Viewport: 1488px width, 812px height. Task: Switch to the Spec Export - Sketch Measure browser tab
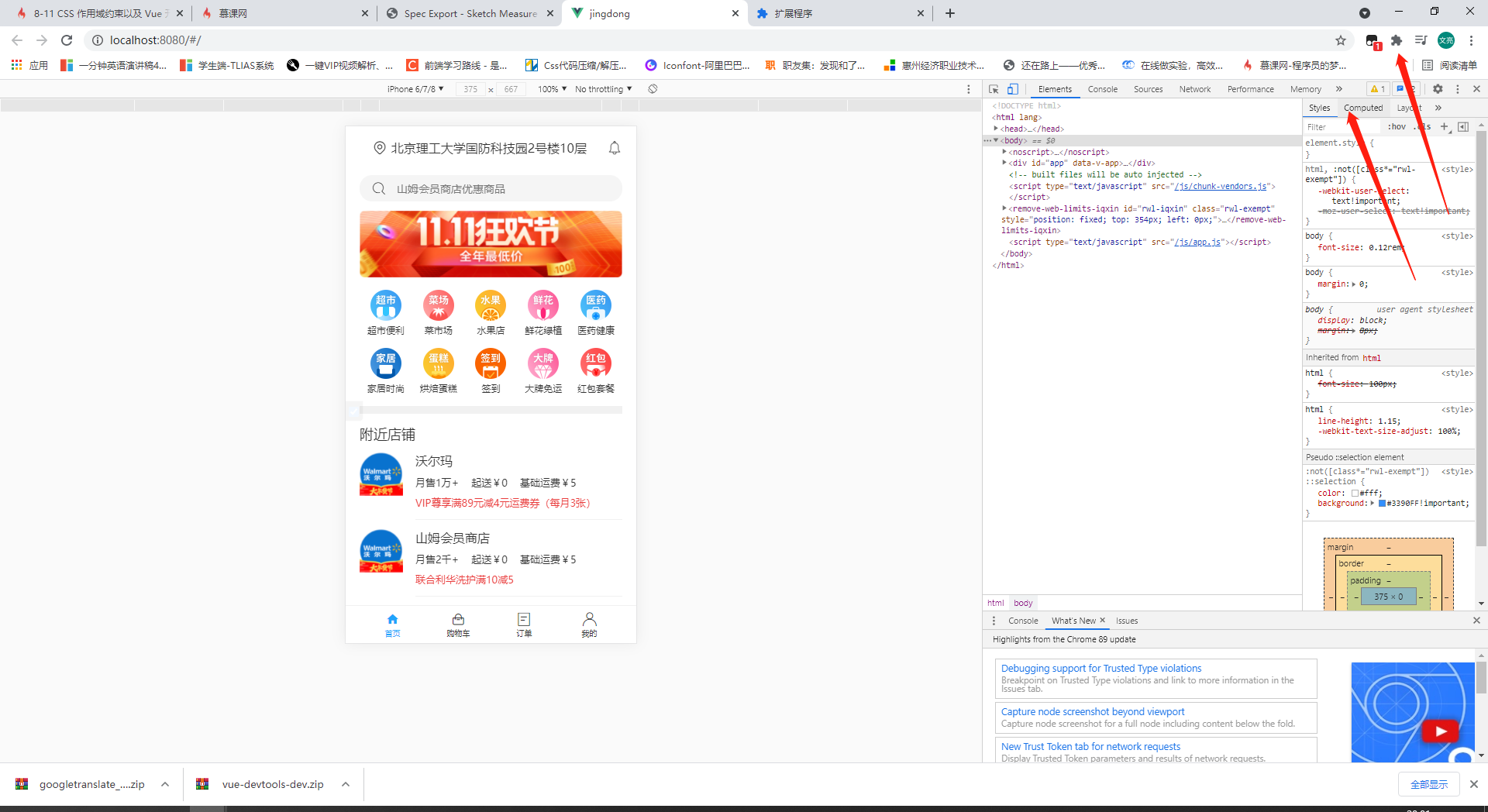tap(470, 13)
